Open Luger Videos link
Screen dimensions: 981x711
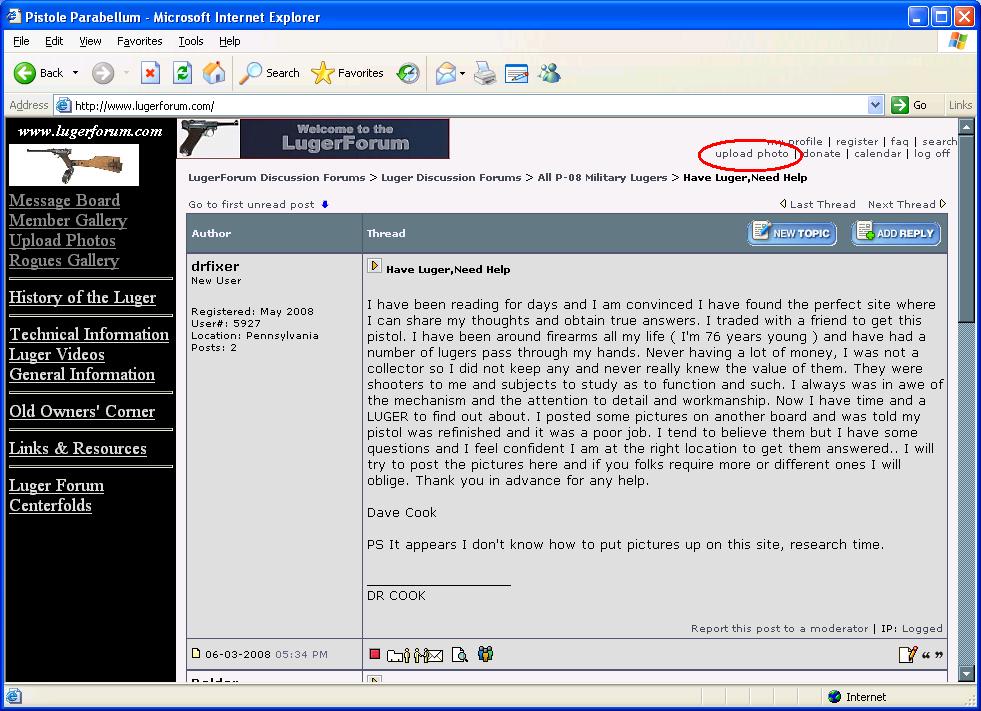[x=57, y=354]
